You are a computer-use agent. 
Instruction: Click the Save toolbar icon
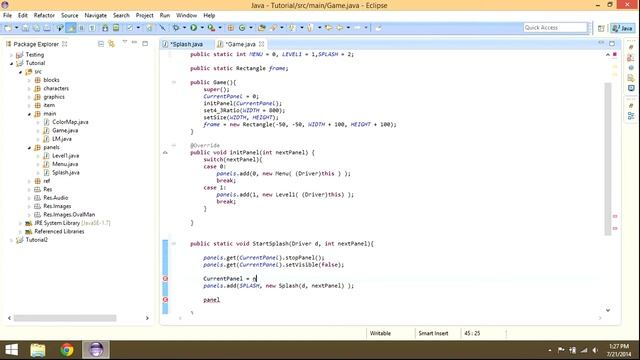coord(25,28)
